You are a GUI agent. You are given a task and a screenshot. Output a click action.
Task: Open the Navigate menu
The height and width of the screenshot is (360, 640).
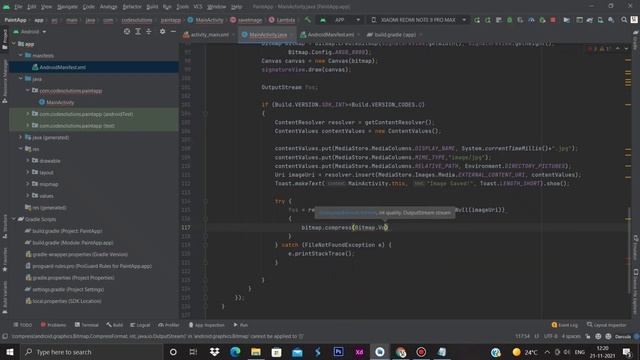pyautogui.click(x=67, y=7)
